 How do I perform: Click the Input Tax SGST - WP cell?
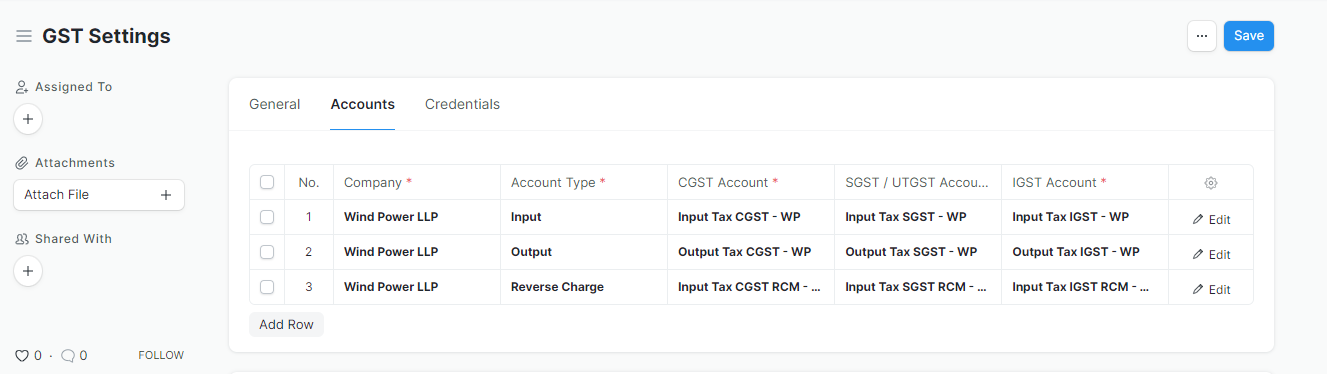click(x=918, y=217)
